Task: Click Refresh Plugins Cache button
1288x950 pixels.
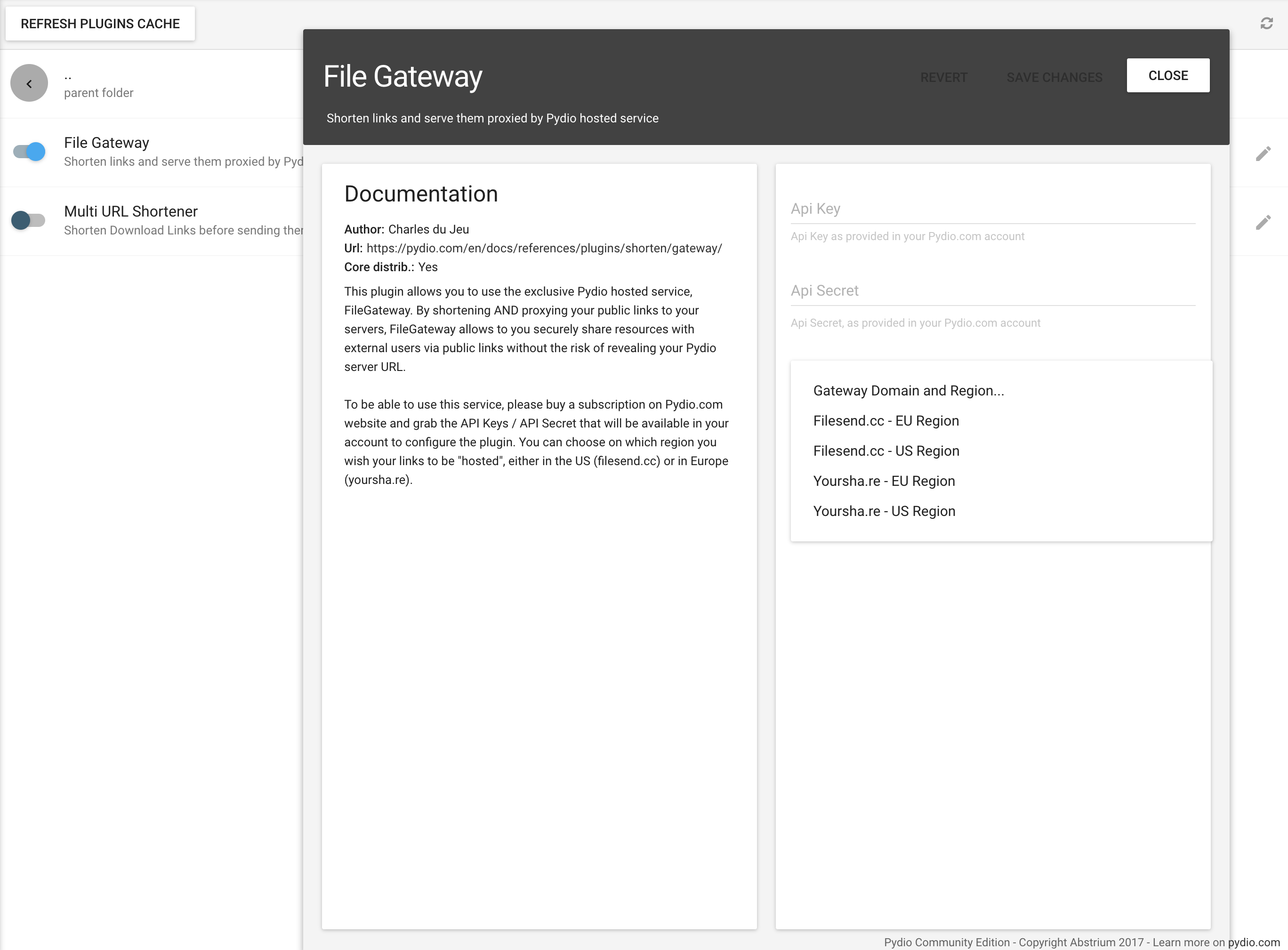Action: point(100,24)
